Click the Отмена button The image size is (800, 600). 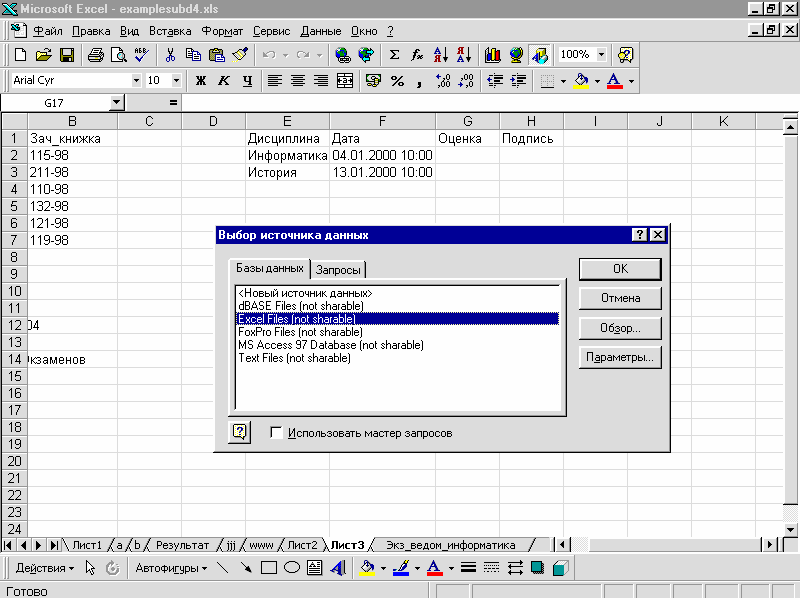620,298
